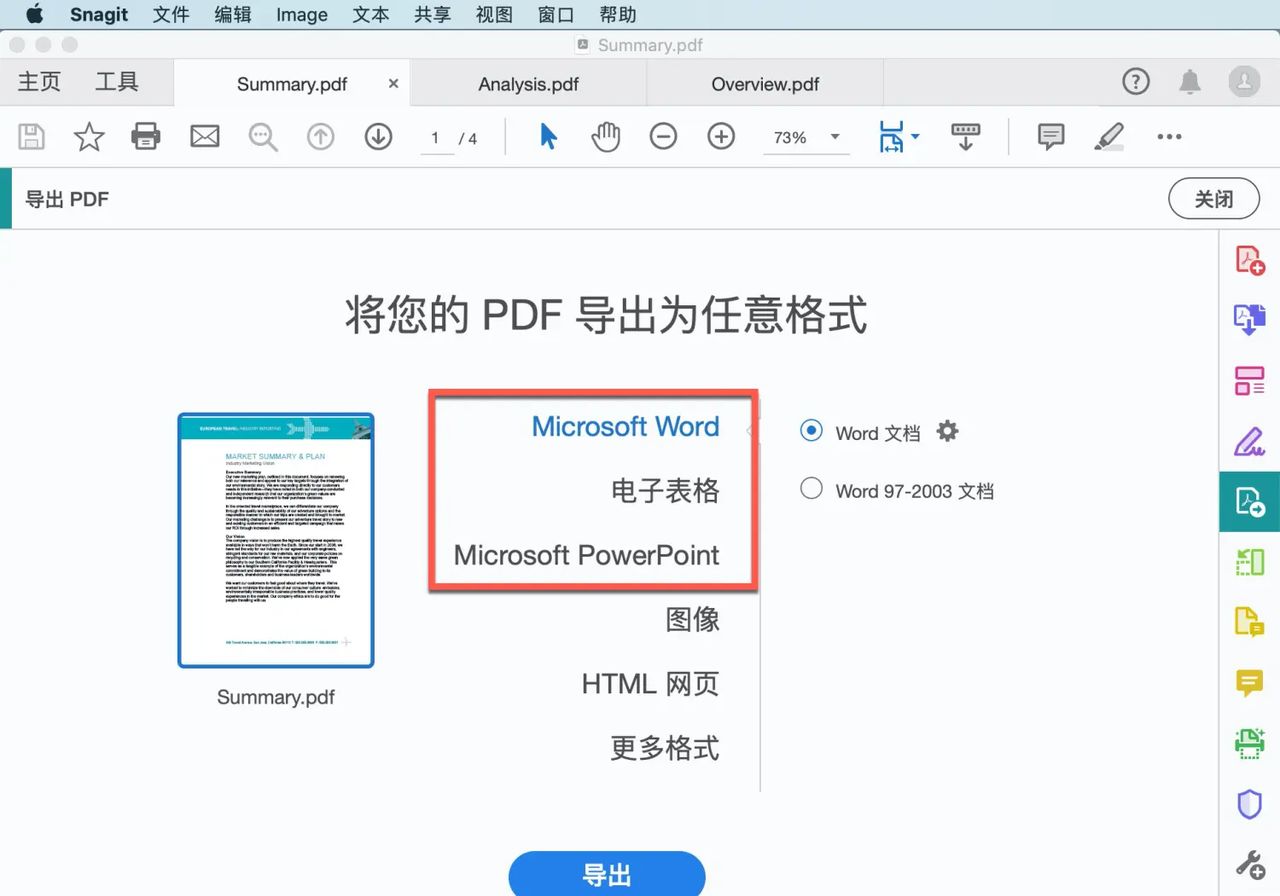Image resolution: width=1280 pixels, height=896 pixels.
Task: Open the Snagit menu
Action: (x=99, y=14)
